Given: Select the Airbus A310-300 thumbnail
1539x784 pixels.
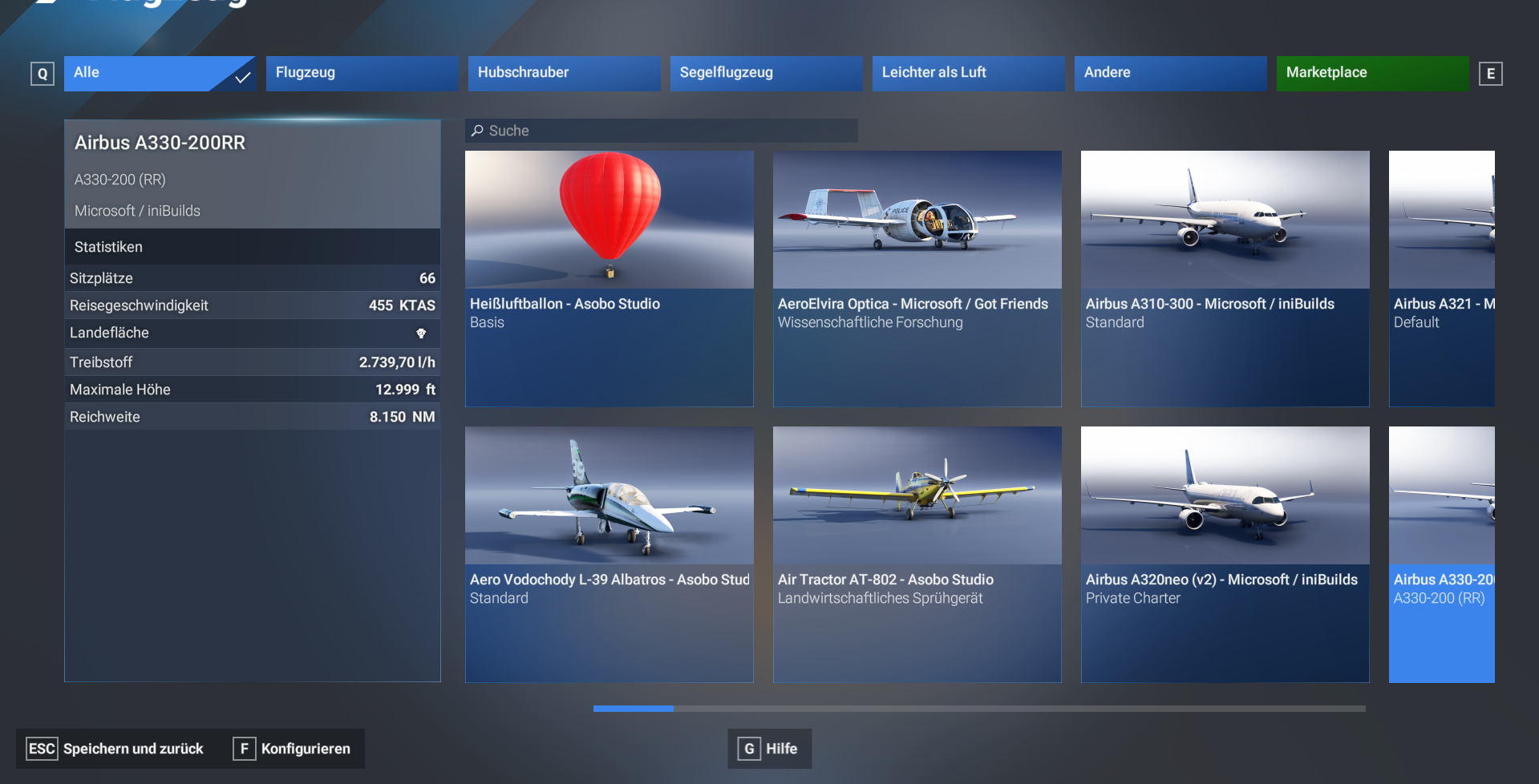Looking at the screenshot, I should pos(1225,220).
